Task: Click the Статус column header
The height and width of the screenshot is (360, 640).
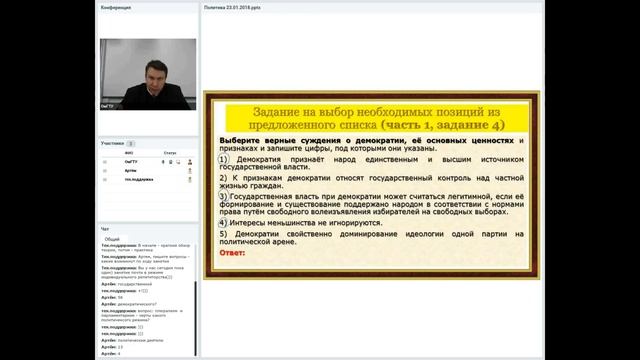Action: coord(170,153)
